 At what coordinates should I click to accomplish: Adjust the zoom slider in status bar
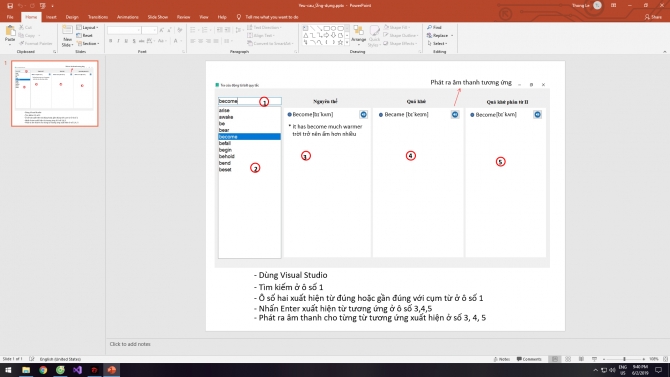click(x=624, y=359)
